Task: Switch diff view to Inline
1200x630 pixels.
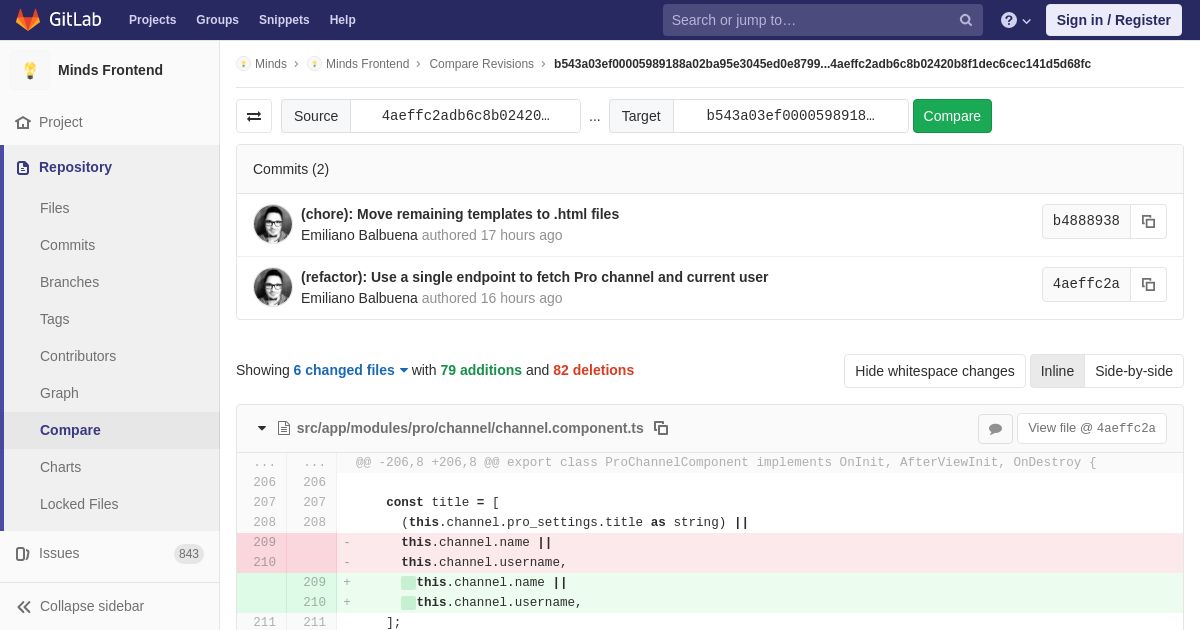Action: pyautogui.click(x=1056, y=371)
